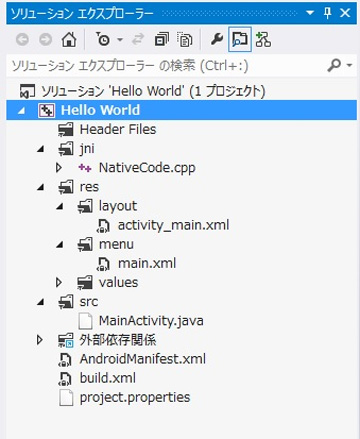Open search options dropdown arrow
360x439 pixels.
pyautogui.click(x=349, y=65)
